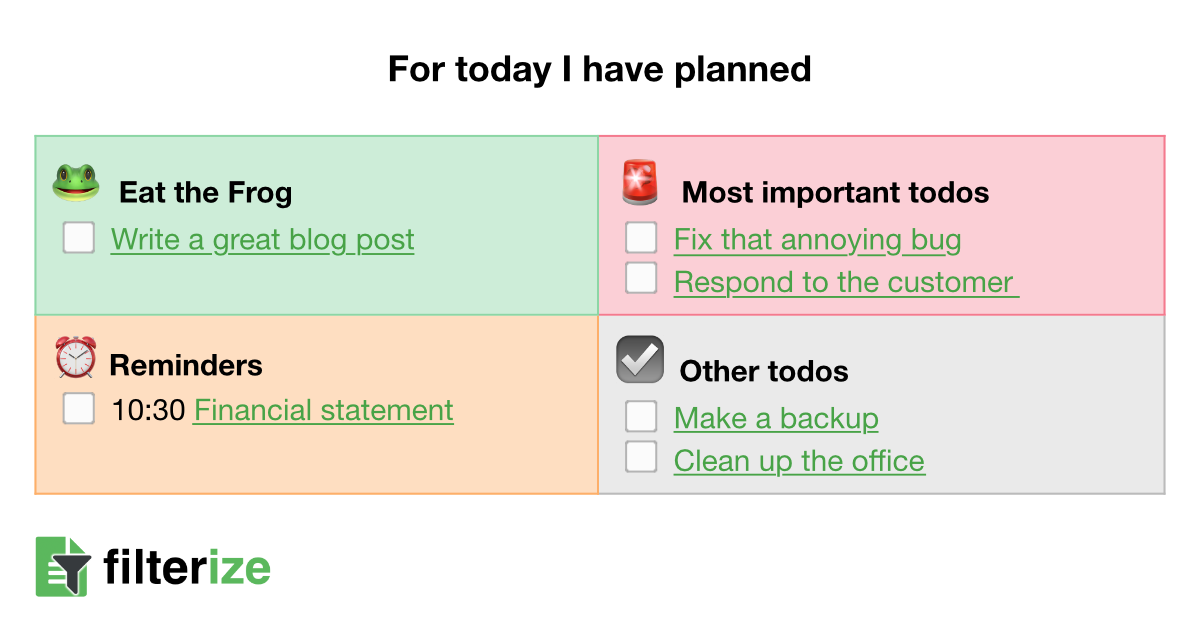1200x628 pixels.
Task: Check the Write a great blog post checkbox
Action: pos(79,238)
